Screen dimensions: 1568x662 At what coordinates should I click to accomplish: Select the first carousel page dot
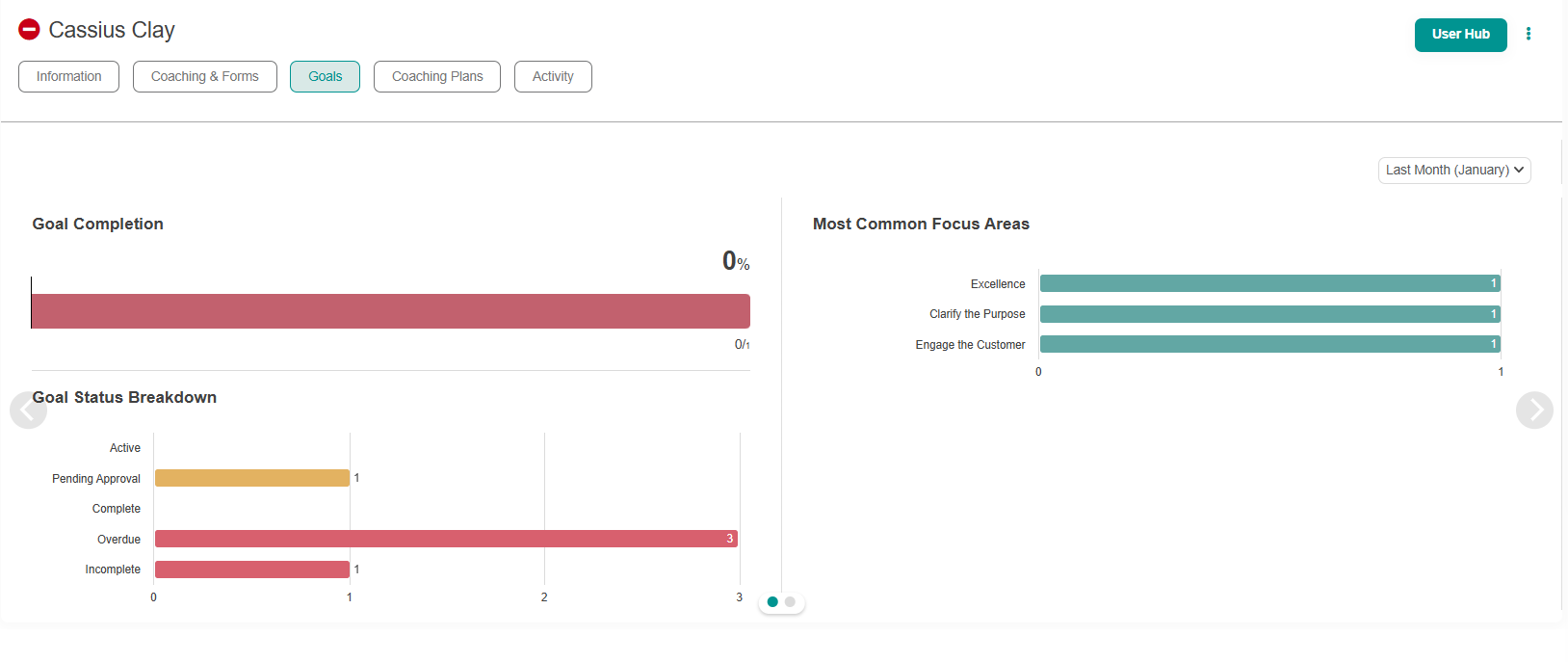(x=772, y=602)
